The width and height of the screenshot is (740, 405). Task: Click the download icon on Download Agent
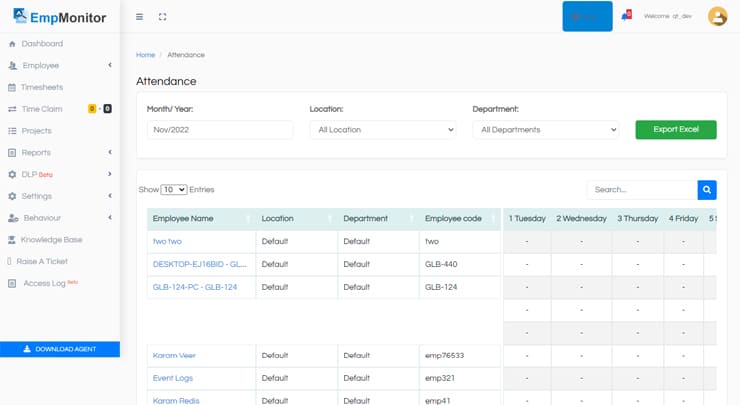(27, 349)
